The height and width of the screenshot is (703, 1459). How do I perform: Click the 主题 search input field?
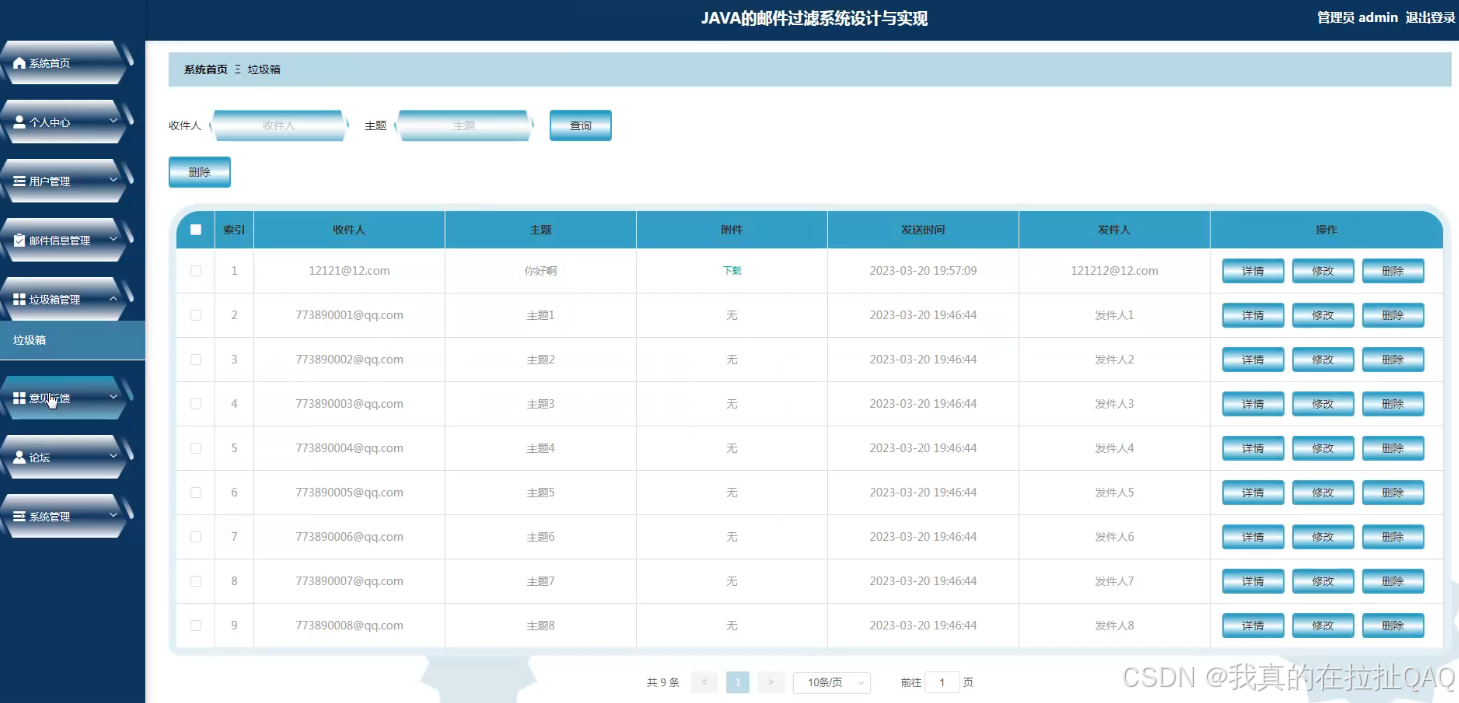pyautogui.click(x=463, y=125)
